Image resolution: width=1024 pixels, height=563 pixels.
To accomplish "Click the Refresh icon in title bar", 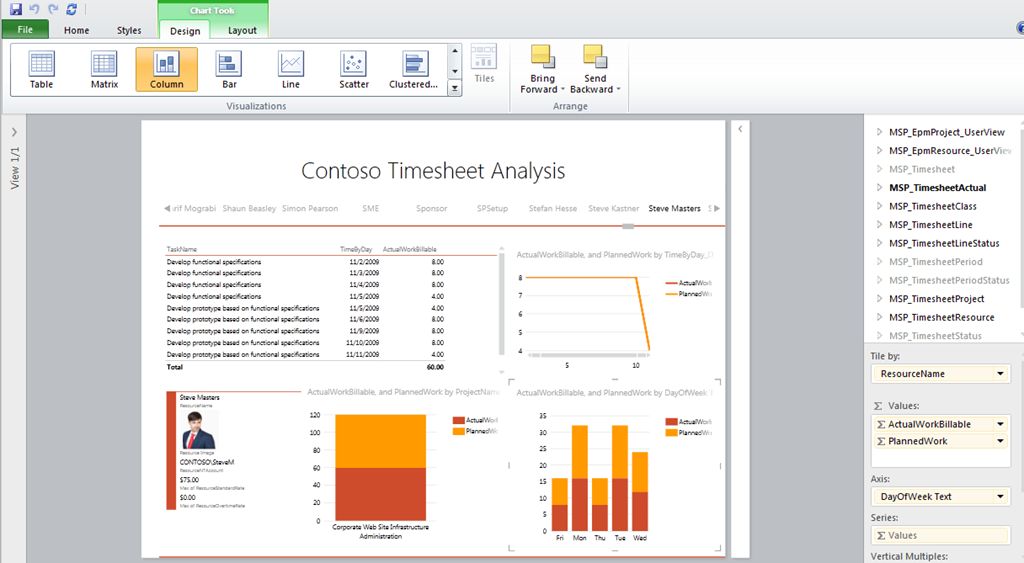I will (x=71, y=9).
